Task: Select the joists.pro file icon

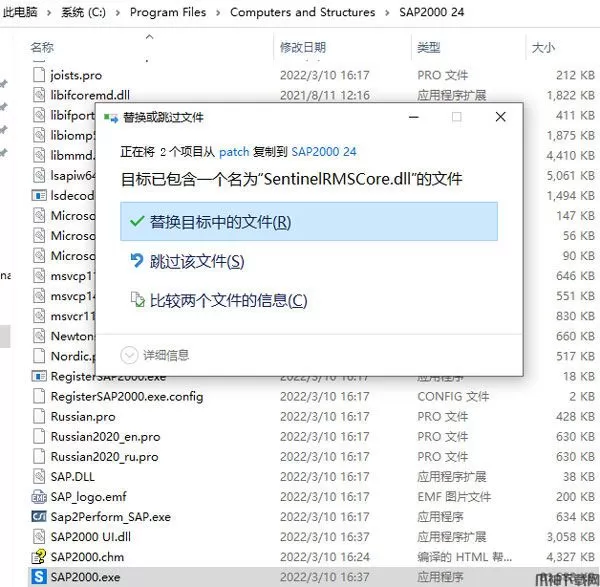Action: 39,75
